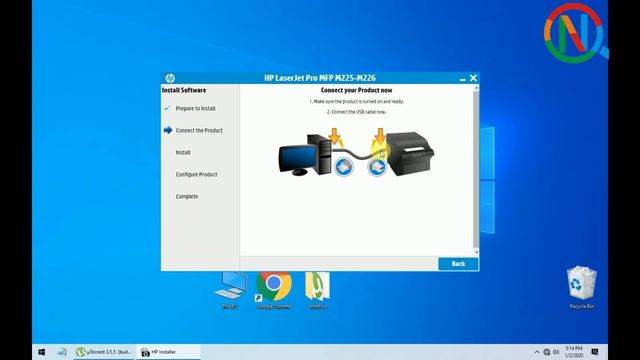Select the 'Install' step in sidebar
Viewport: 640px width, 360px height.
pyautogui.click(x=183, y=153)
